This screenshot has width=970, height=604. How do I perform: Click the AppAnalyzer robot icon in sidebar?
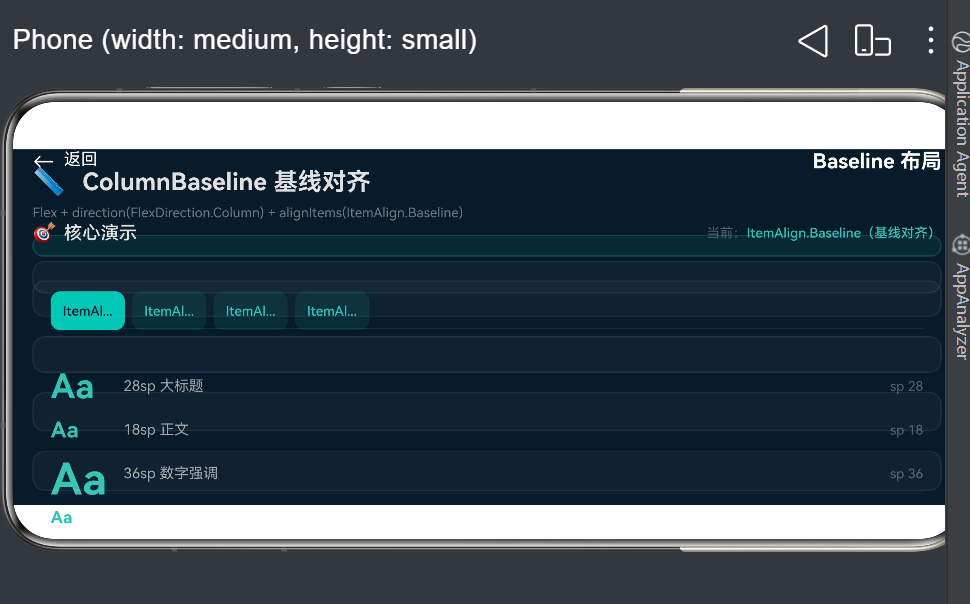click(961, 245)
